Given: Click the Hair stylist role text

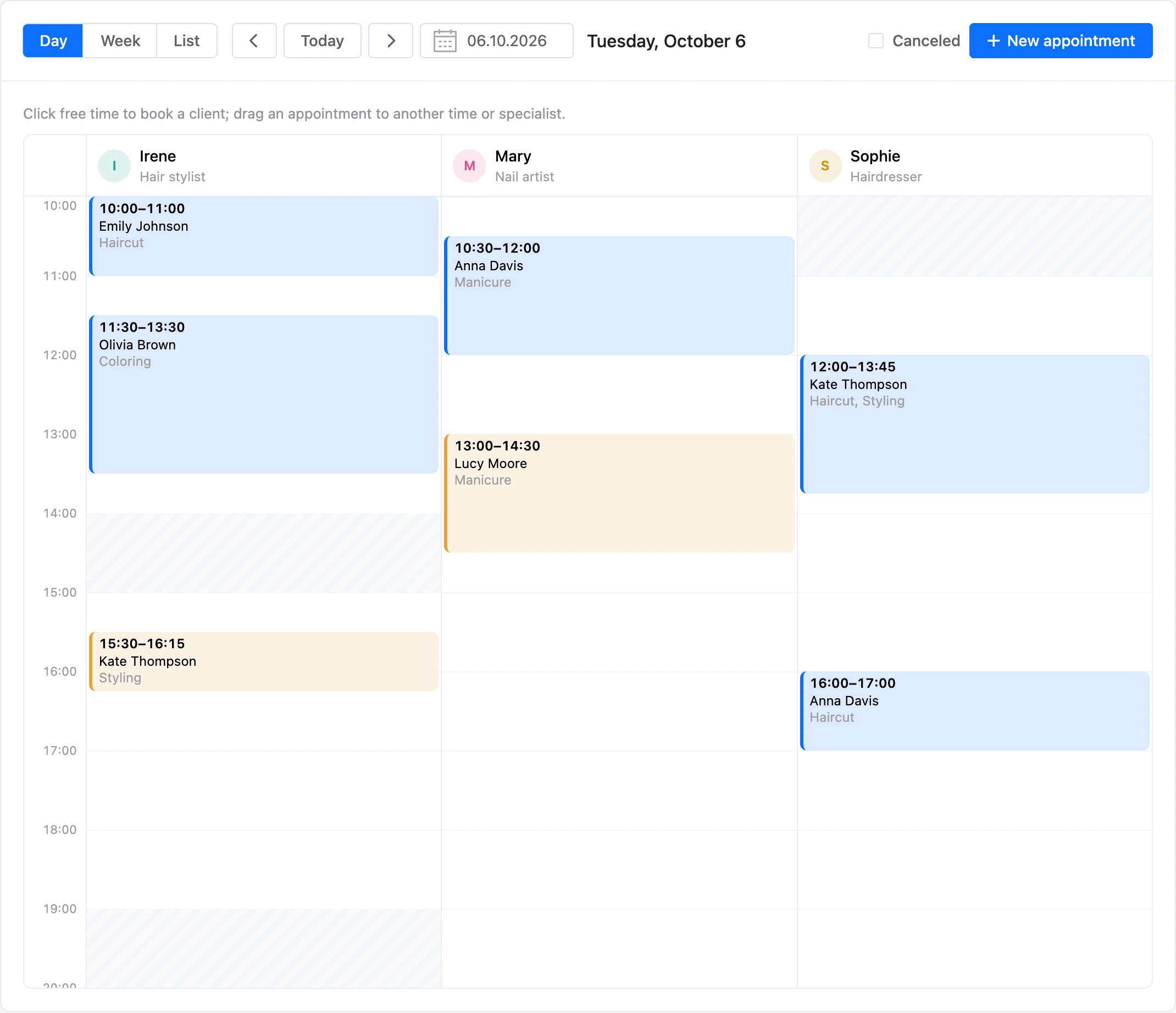Looking at the screenshot, I should [x=173, y=176].
